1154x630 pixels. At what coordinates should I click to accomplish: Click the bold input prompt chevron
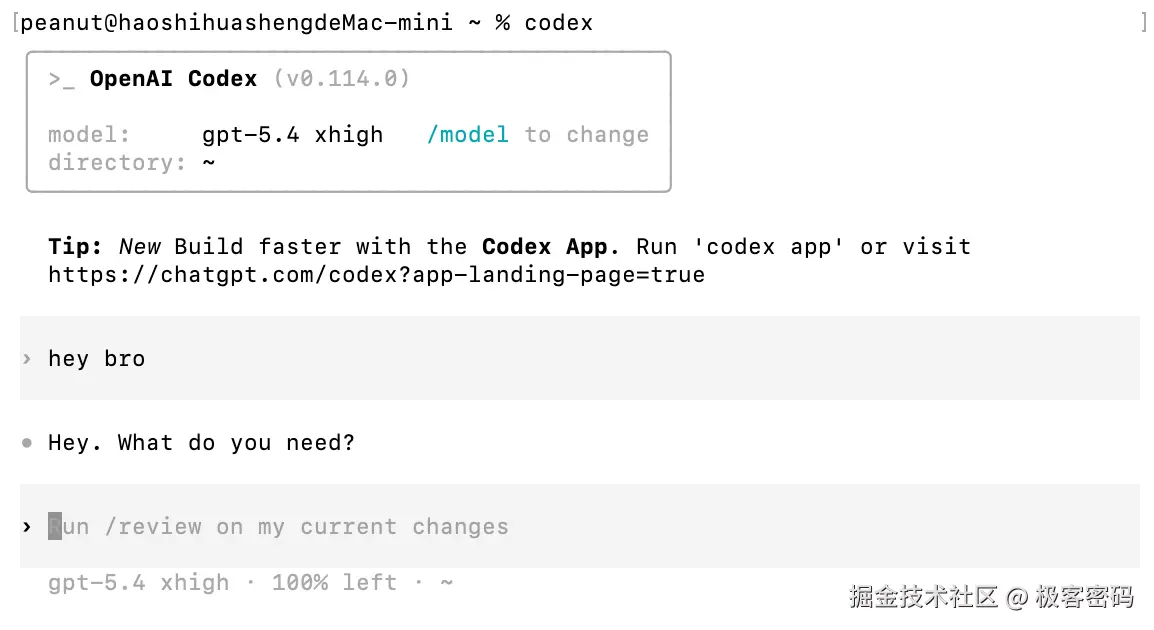tap(27, 527)
